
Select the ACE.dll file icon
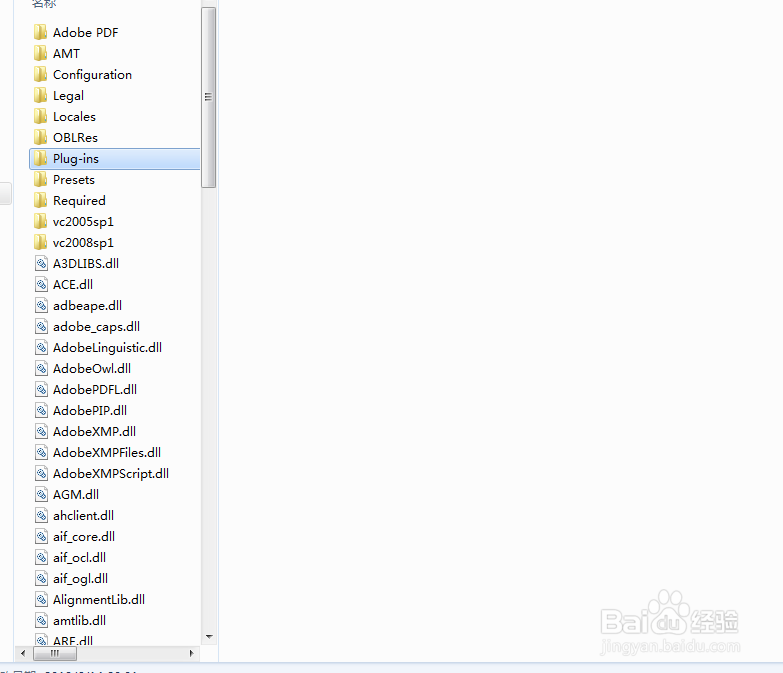click(x=41, y=285)
